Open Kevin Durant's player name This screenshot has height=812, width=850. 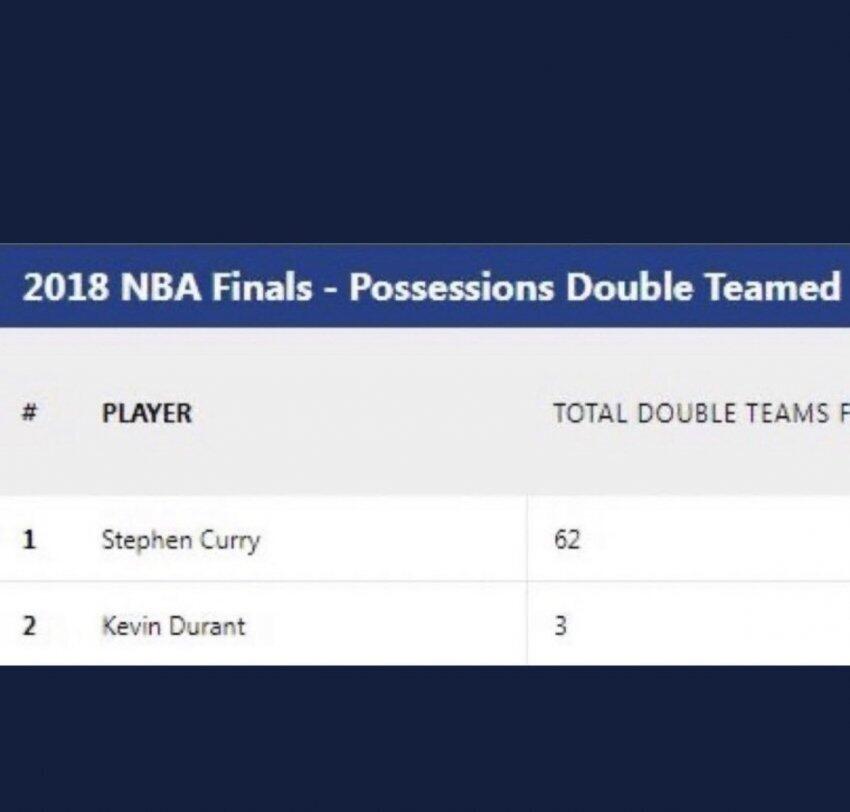point(173,626)
